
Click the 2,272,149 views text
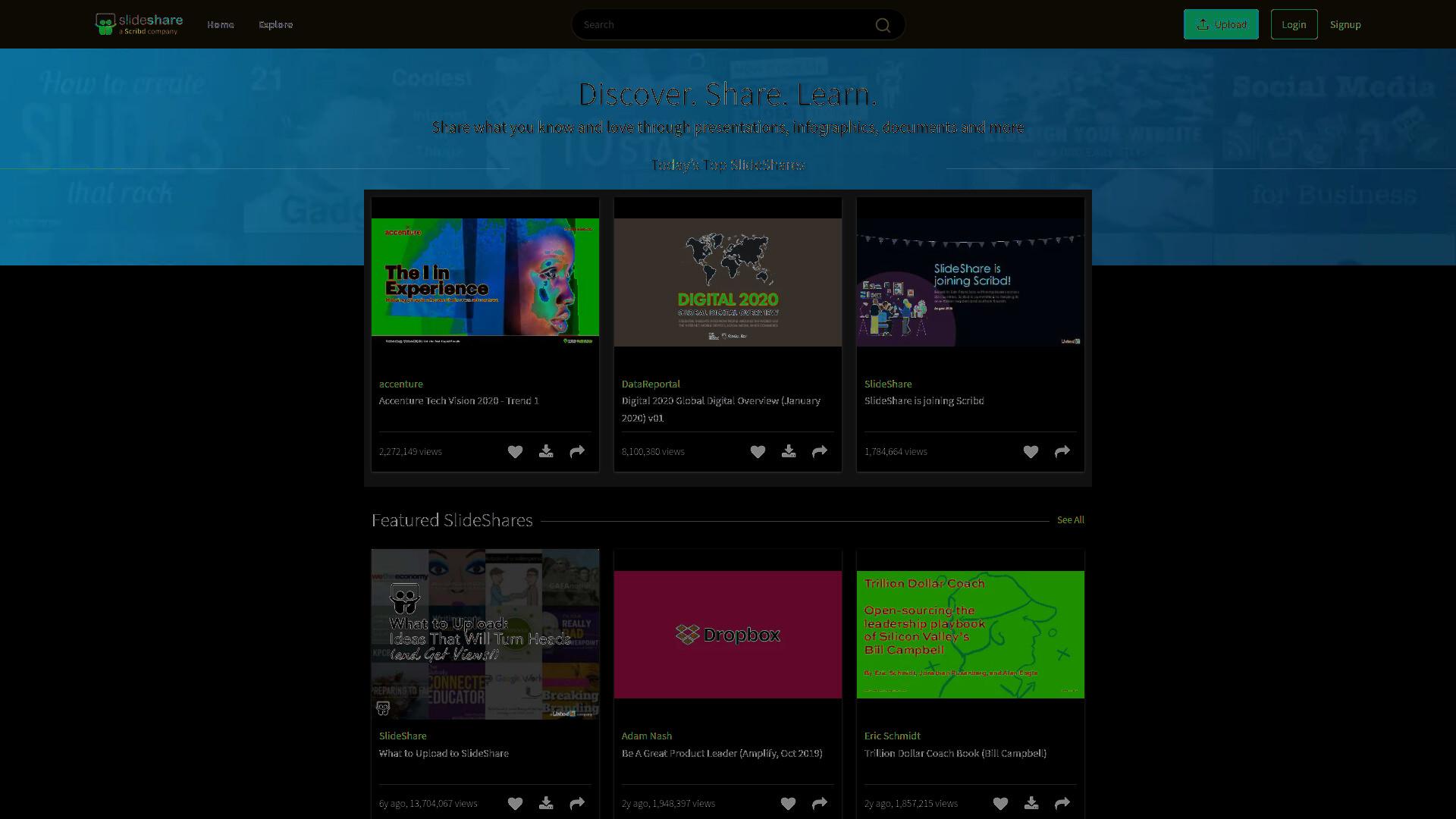(410, 452)
